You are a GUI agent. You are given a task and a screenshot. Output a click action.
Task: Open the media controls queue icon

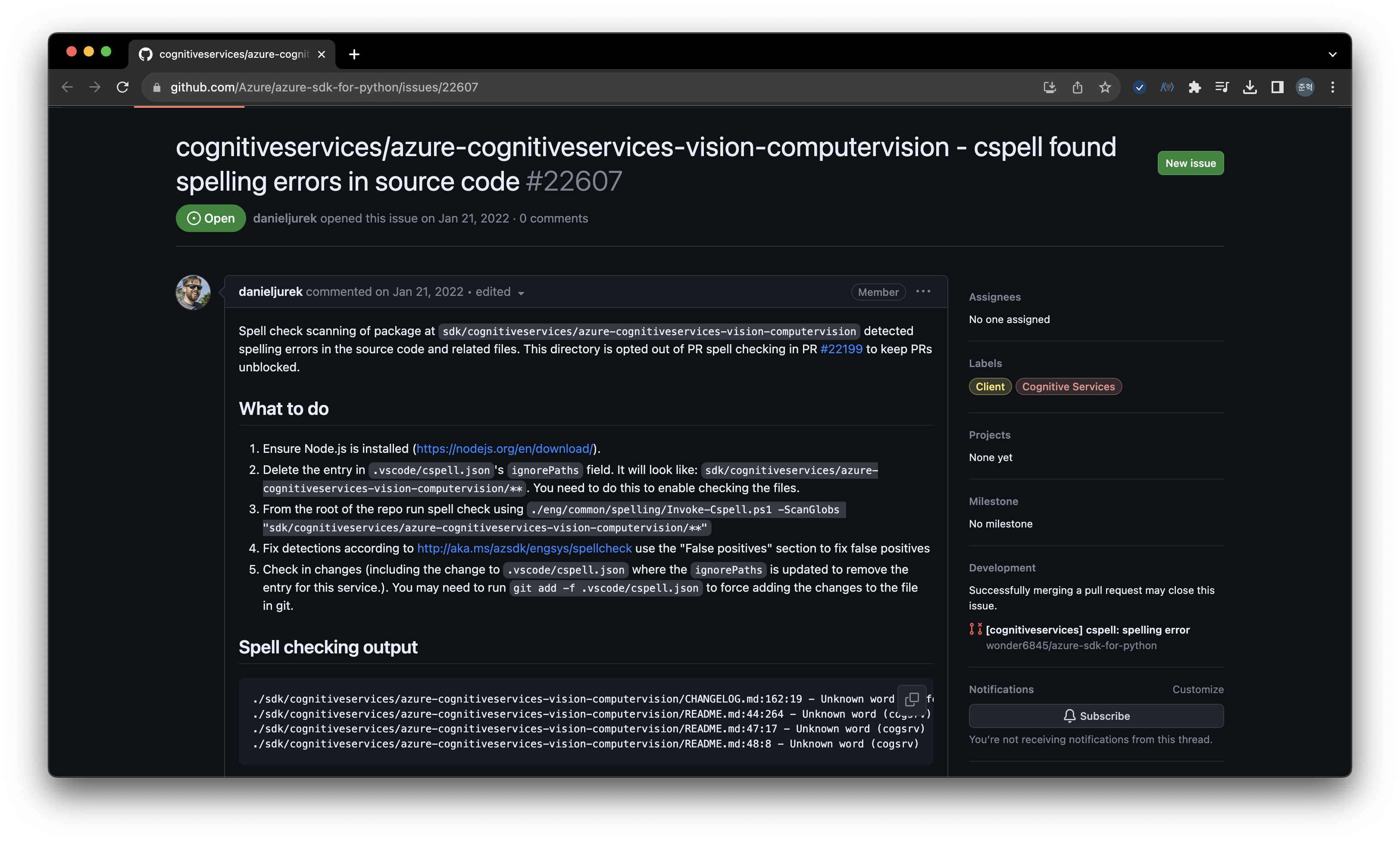coord(1222,87)
